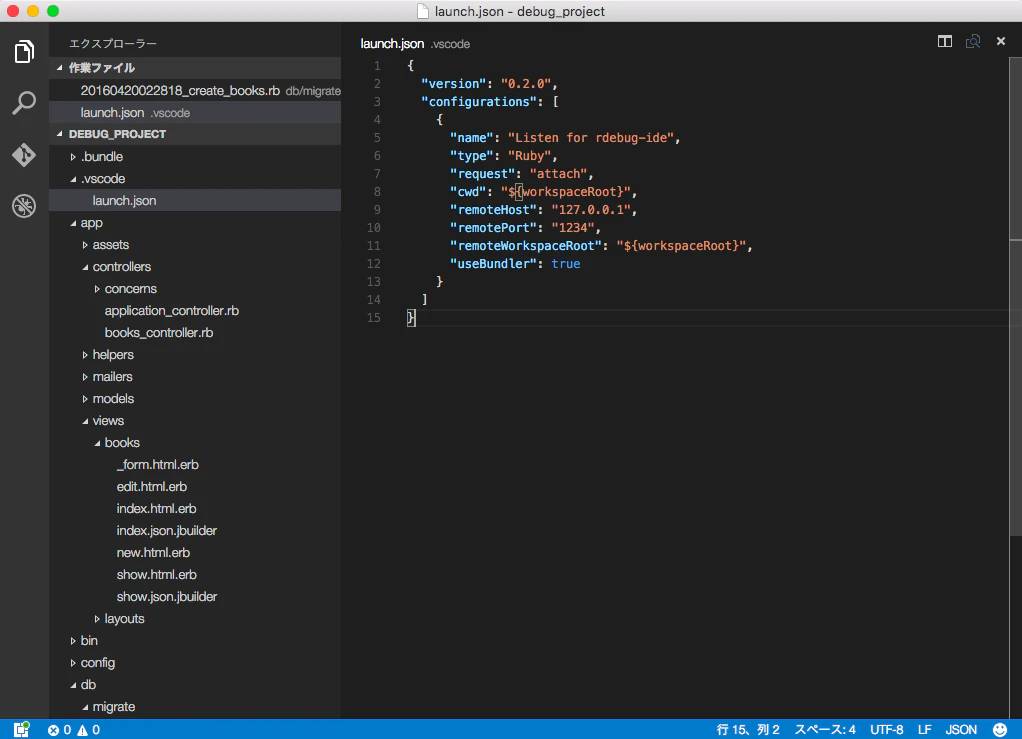Click the useBundler true value

566,264
